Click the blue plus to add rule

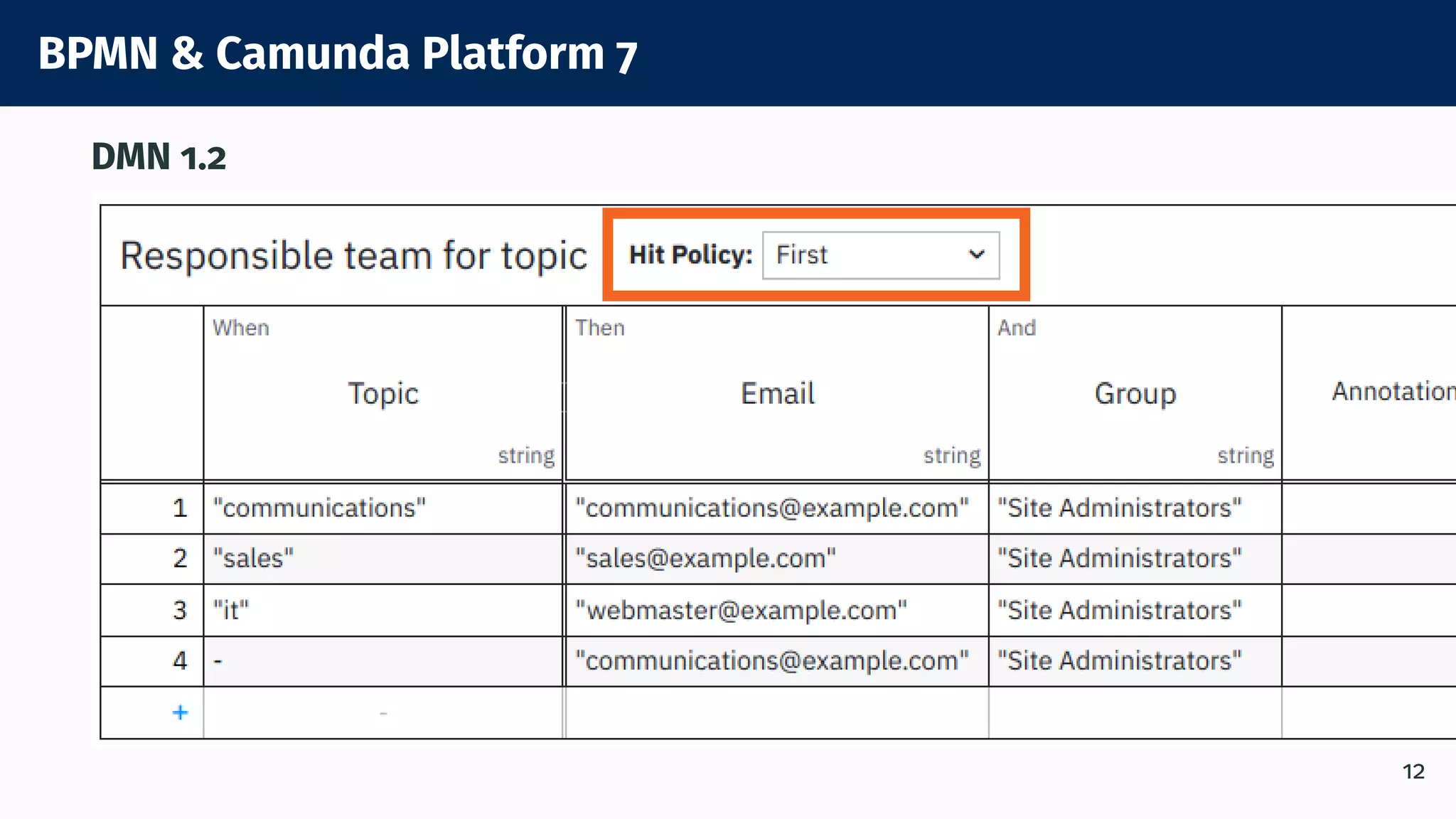tap(180, 712)
